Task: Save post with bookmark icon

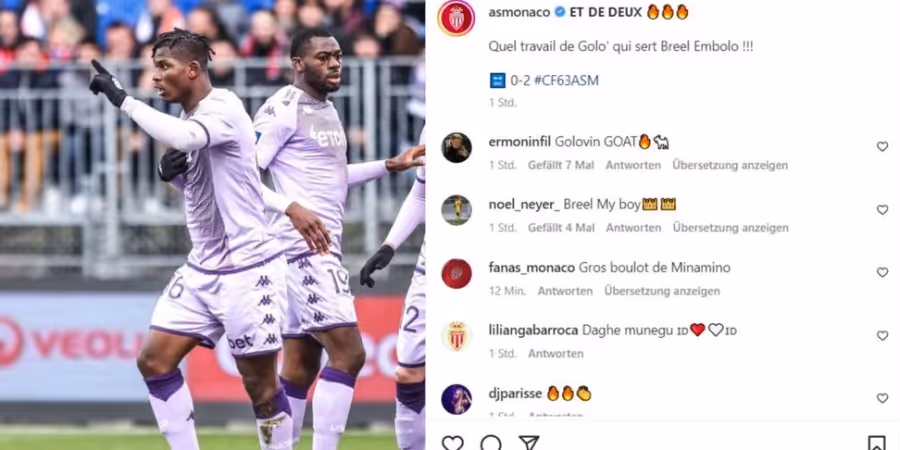Action: click(876, 444)
